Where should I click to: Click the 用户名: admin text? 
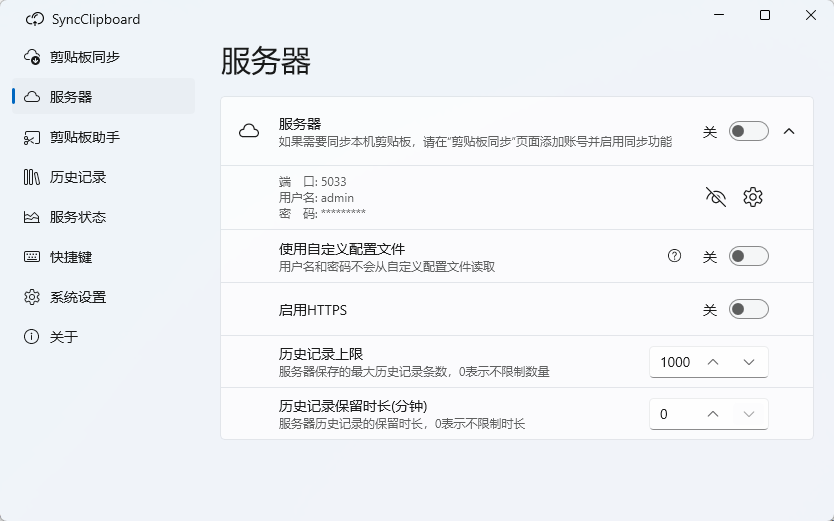click(316, 198)
